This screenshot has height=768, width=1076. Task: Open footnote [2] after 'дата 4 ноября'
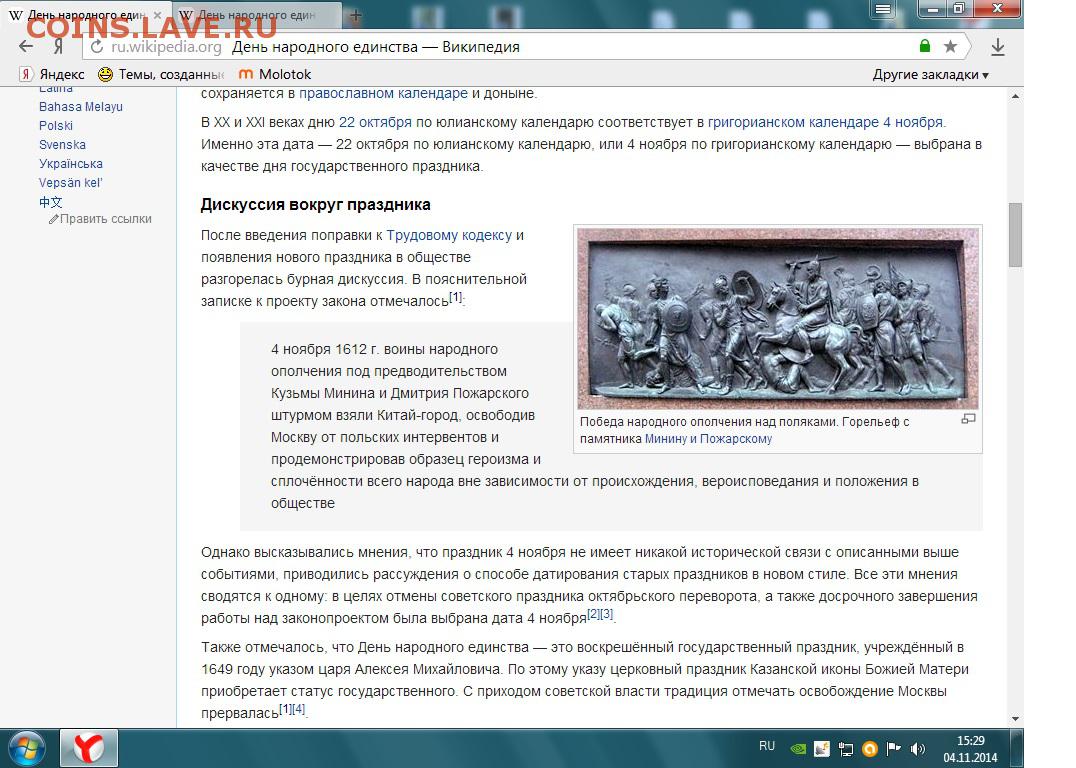coord(594,614)
